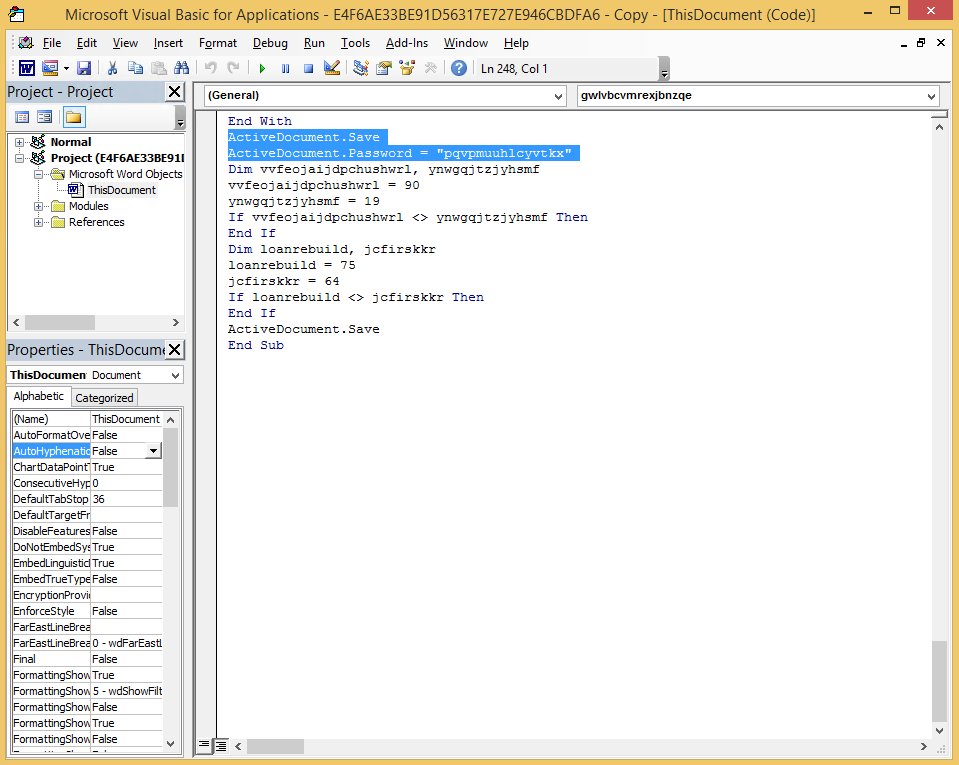Switch to the Categorized properties tab
This screenshot has width=959, height=765.
point(104,398)
